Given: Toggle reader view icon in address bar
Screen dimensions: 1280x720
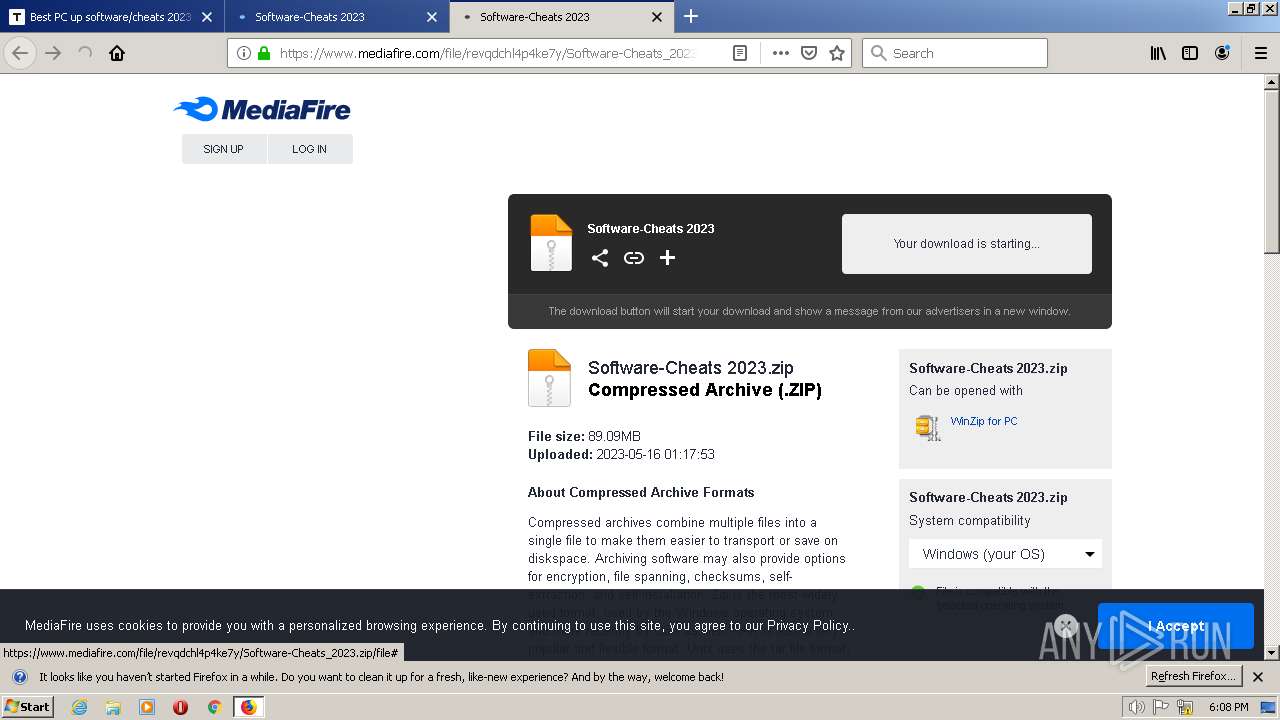Looking at the screenshot, I should 740,53.
